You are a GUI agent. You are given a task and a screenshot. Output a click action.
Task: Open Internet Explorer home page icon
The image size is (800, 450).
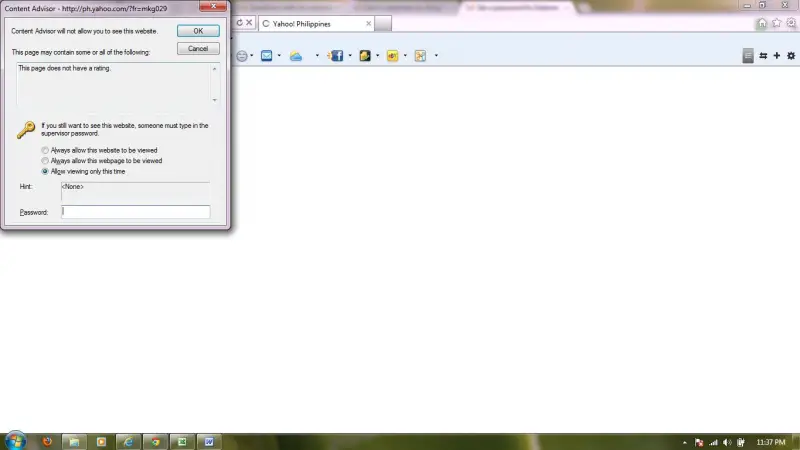(762, 23)
